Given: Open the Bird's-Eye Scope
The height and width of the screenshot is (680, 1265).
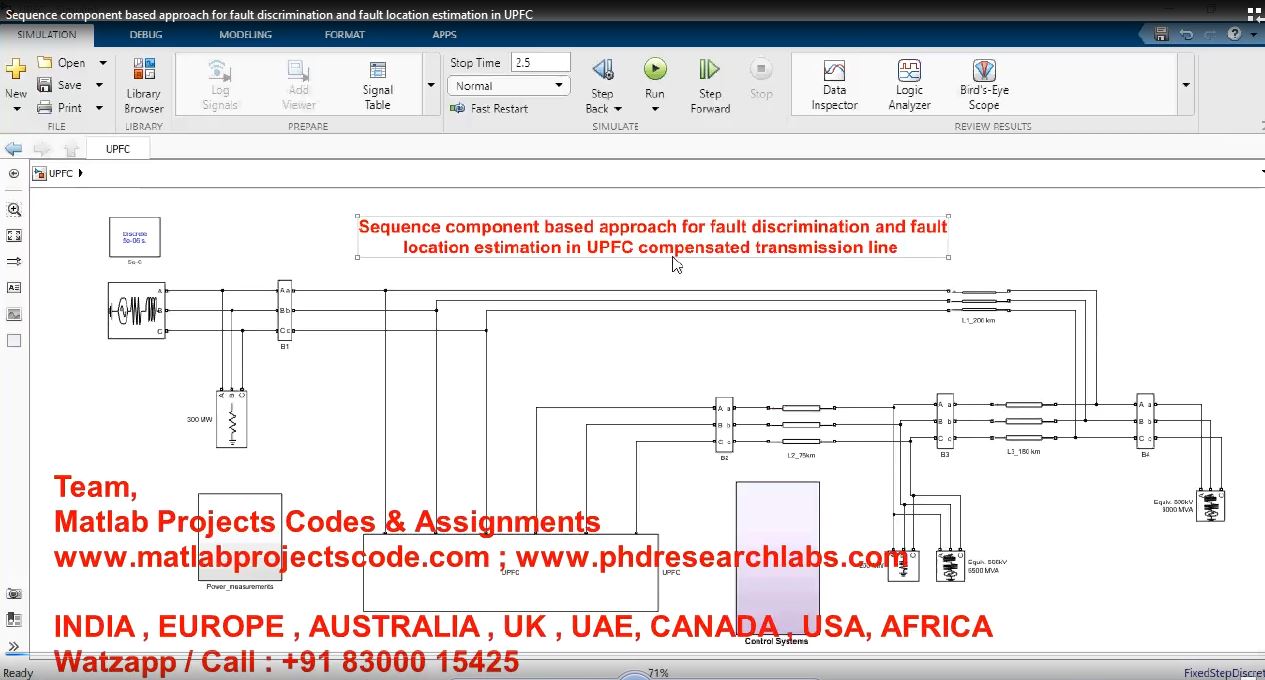Looking at the screenshot, I should 984,84.
